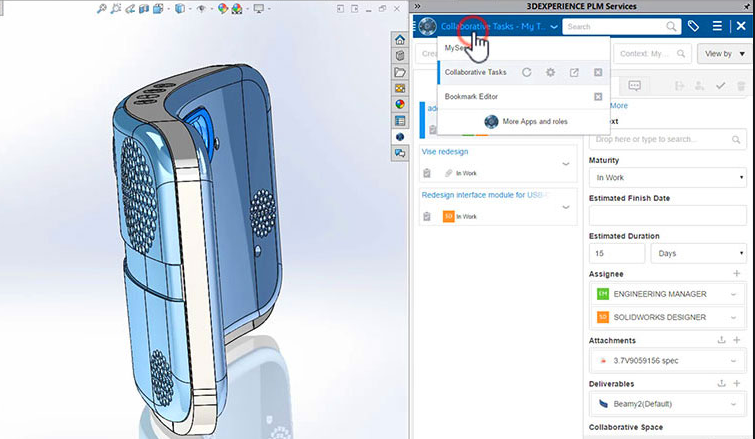Viewport: 755px width, 439px height.
Task: Click the Estimated Duration value 15 field
Action: pos(617,253)
